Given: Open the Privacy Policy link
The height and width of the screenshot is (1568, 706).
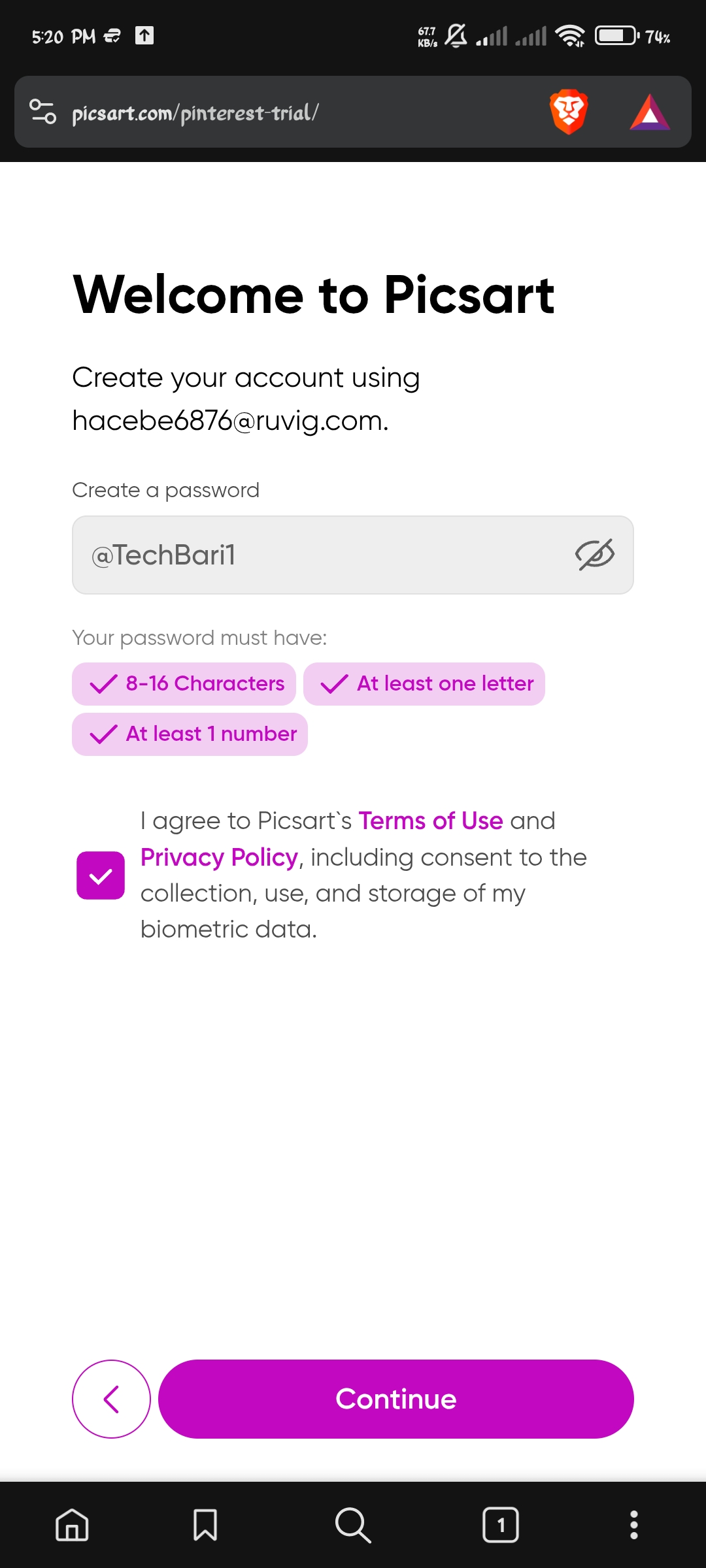Looking at the screenshot, I should pyautogui.click(x=219, y=857).
